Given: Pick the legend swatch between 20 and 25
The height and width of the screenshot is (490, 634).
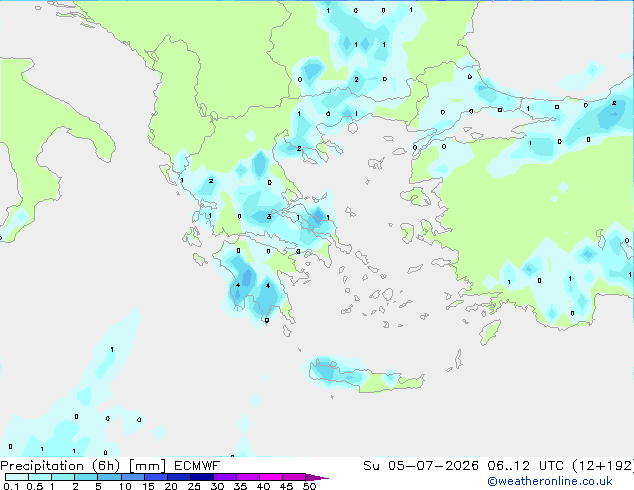Looking at the screenshot, I should [178, 477].
